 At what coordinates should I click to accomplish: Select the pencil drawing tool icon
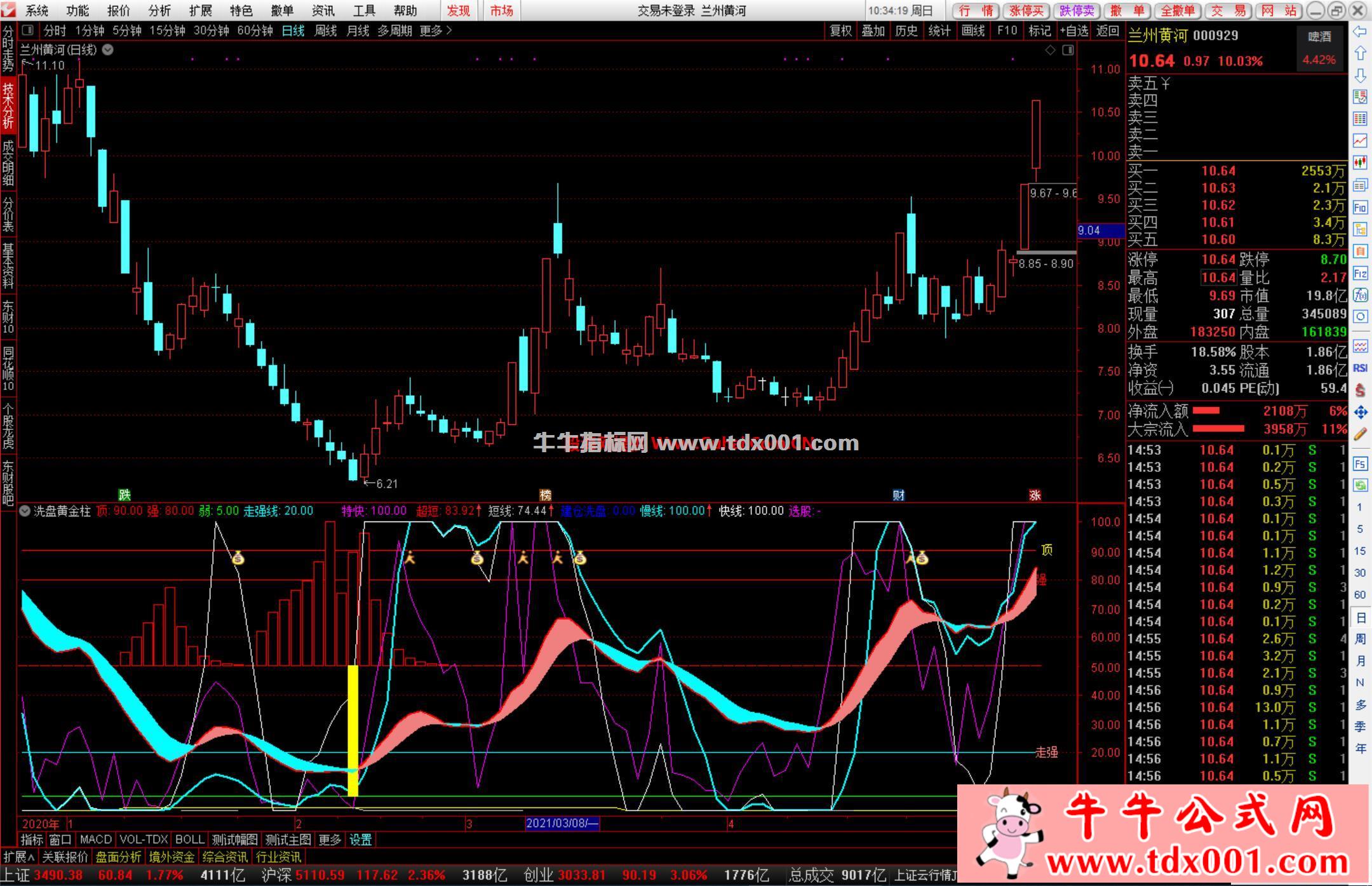[1360, 434]
